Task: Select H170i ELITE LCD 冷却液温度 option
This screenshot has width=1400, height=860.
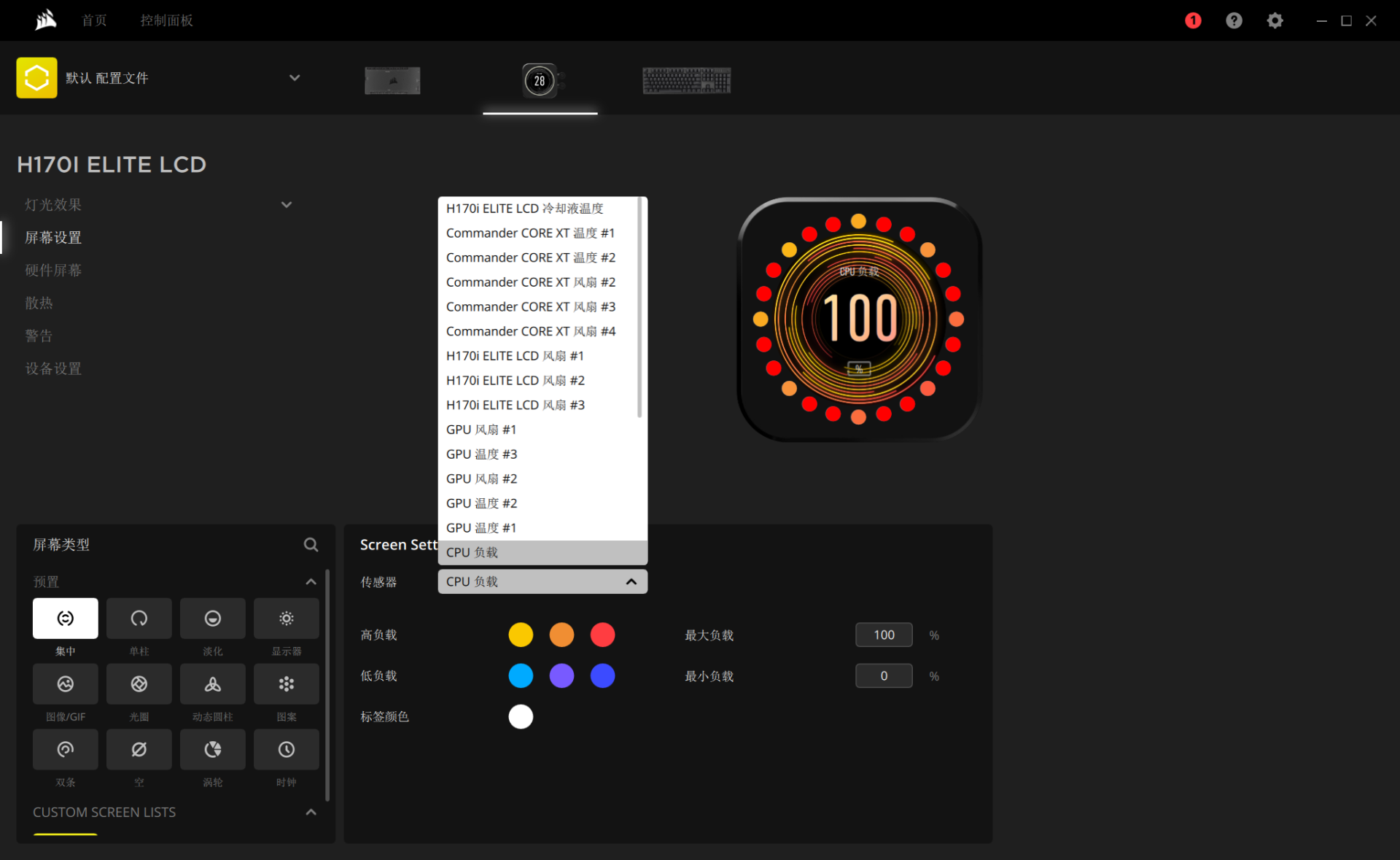Action: (524, 209)
